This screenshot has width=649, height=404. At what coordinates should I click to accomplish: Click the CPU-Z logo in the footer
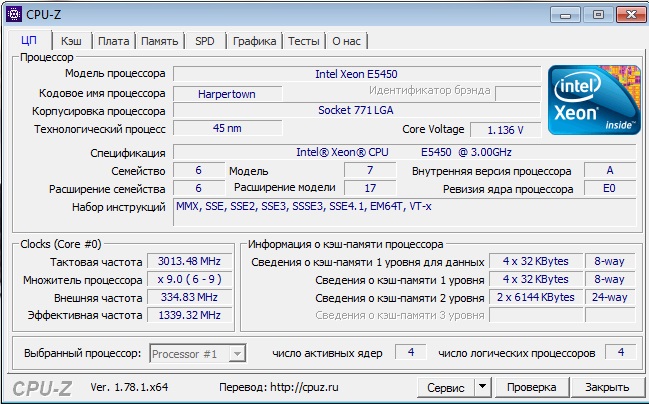coord(42,388)
